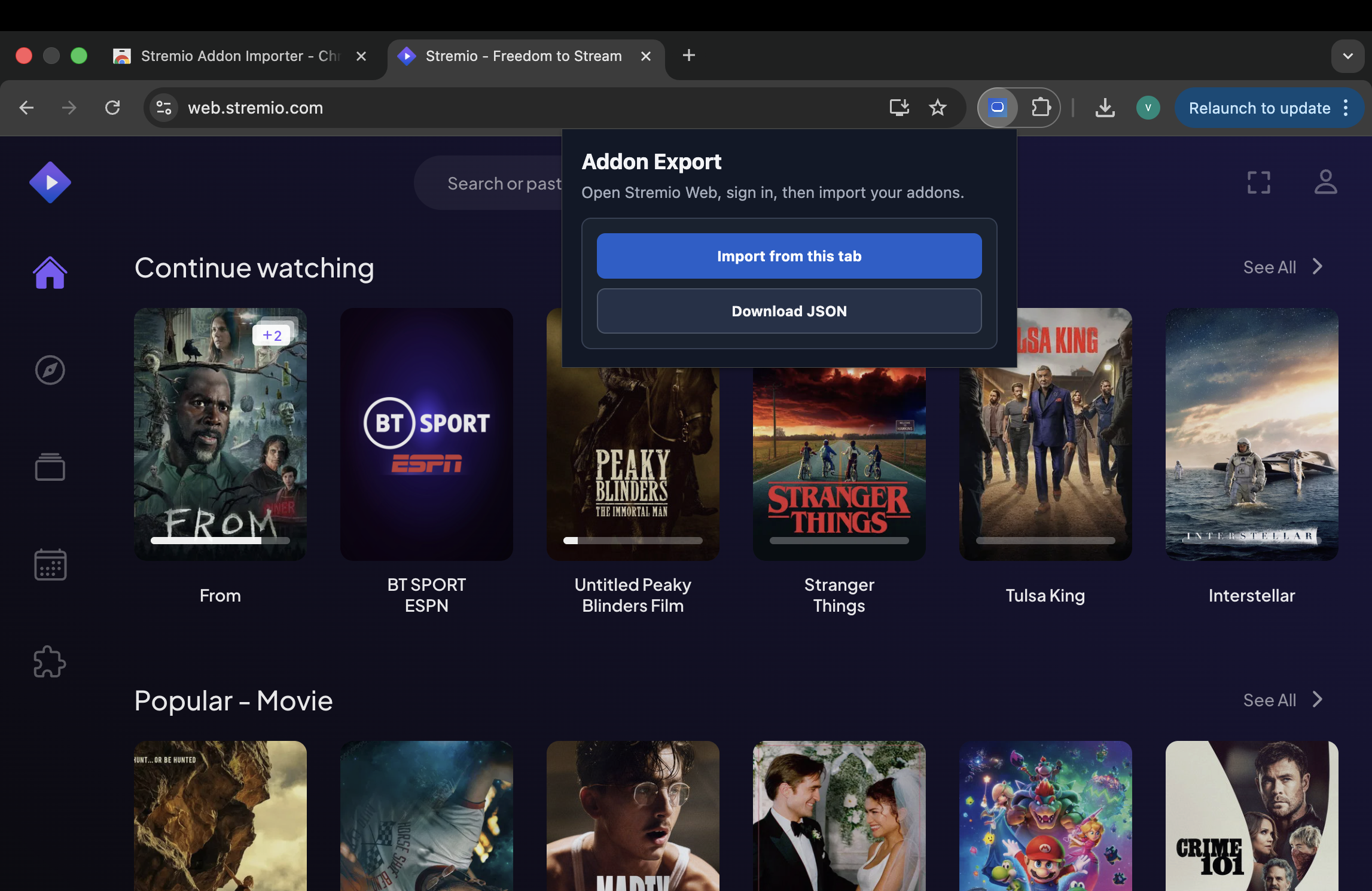Open the Chrome extensions puzzle icon
This screenshot has height=891, width=1372.
pyautogui.click(x=1041, y=108)
